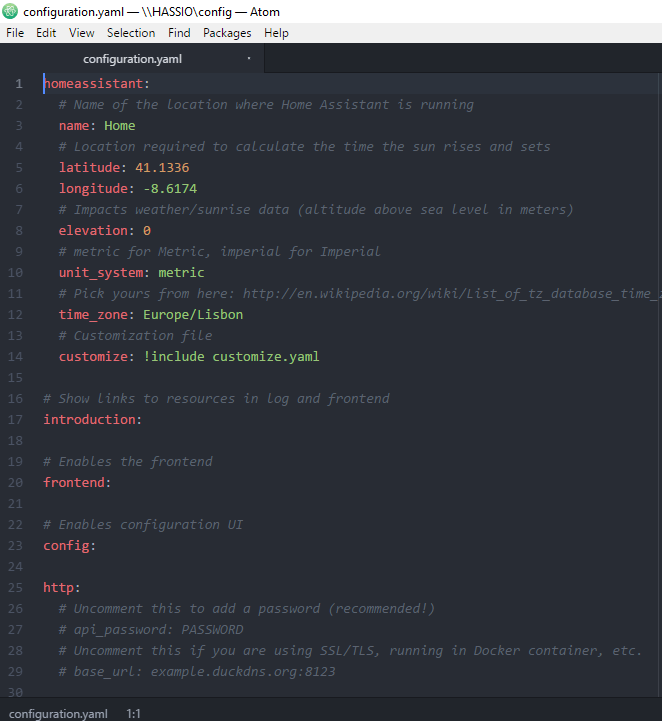The width and height of the screenshot is (662, 721).
Task: Open the Selection menu
Action: (x=131, y=33)
